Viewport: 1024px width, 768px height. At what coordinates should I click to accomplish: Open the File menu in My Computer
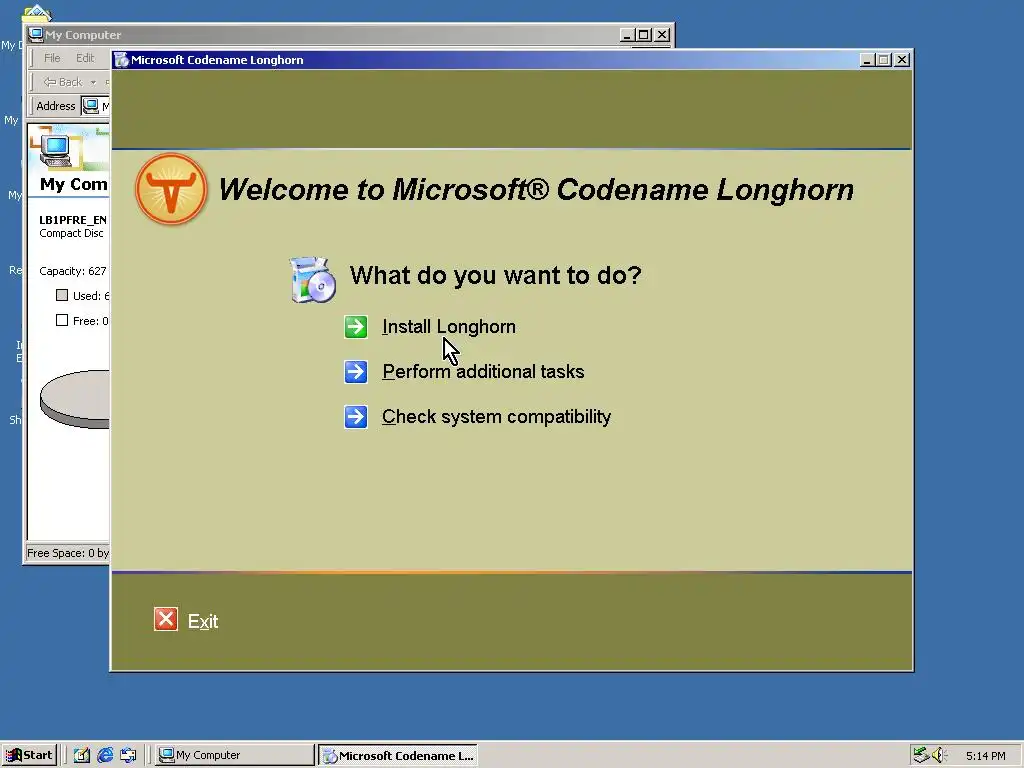coord(52,58)
